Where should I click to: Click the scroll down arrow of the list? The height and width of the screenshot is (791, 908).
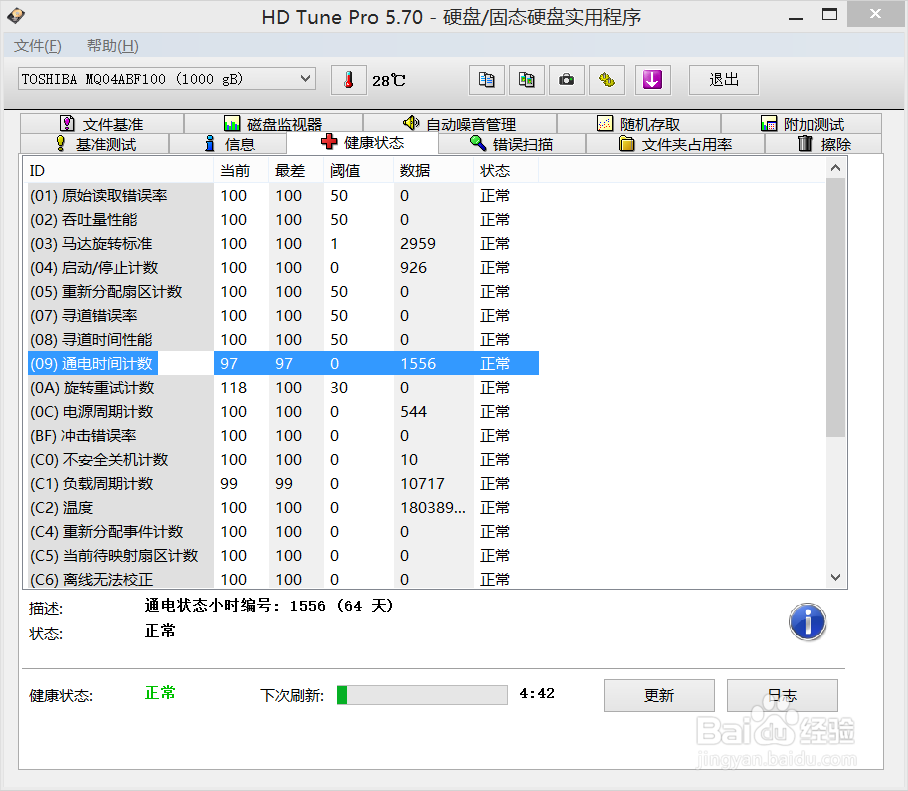tap(835, 577)
